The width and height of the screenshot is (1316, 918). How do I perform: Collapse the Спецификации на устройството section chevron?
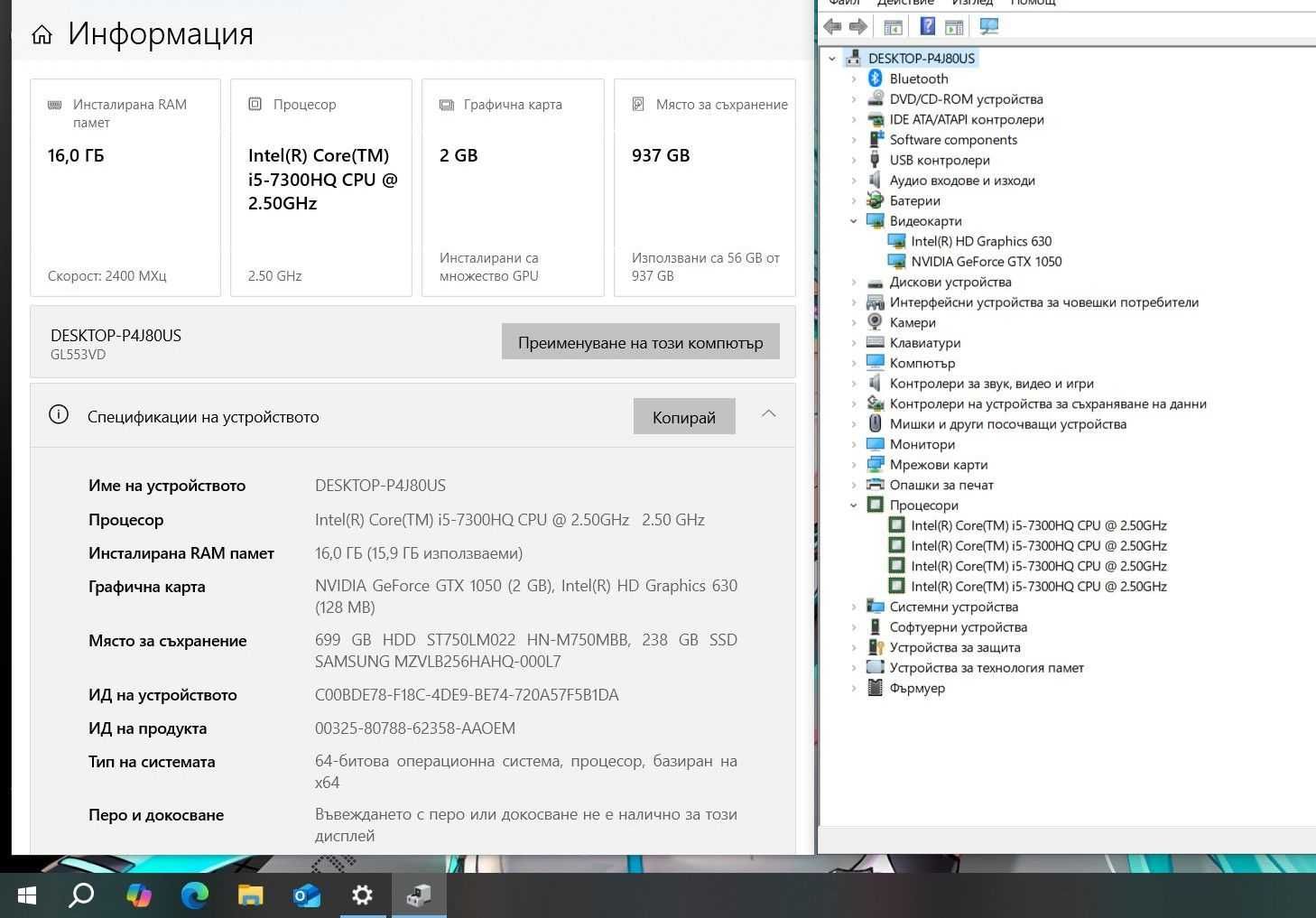[768, 413]
